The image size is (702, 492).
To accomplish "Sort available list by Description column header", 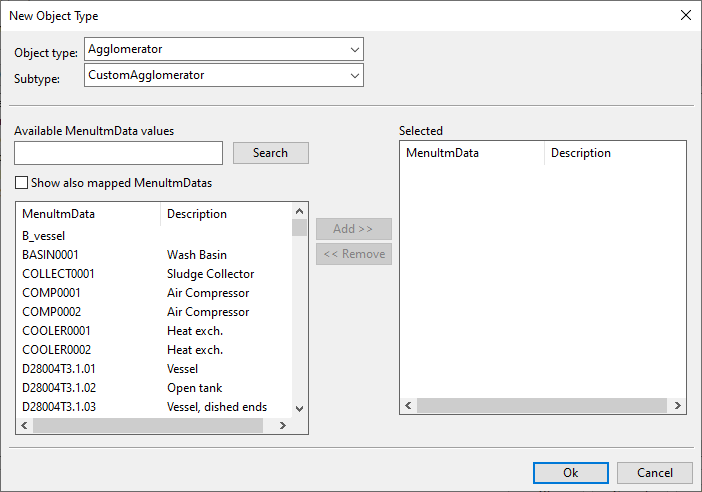I will [x=225, y=214].
